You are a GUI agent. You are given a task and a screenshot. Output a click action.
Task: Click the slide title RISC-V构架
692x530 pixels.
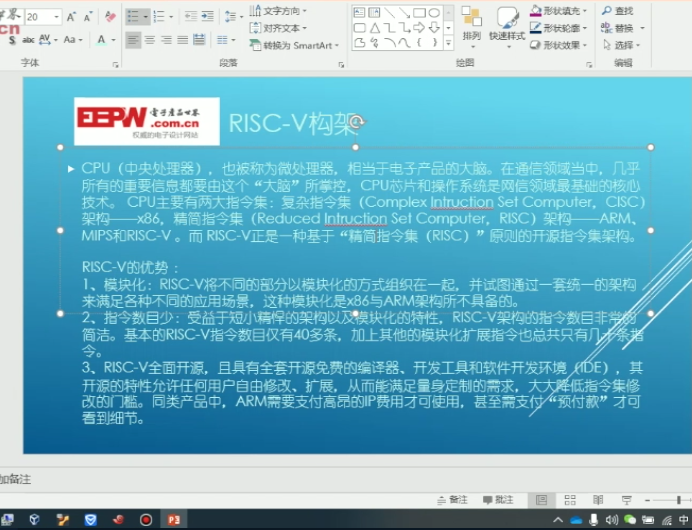click(293, 123)
